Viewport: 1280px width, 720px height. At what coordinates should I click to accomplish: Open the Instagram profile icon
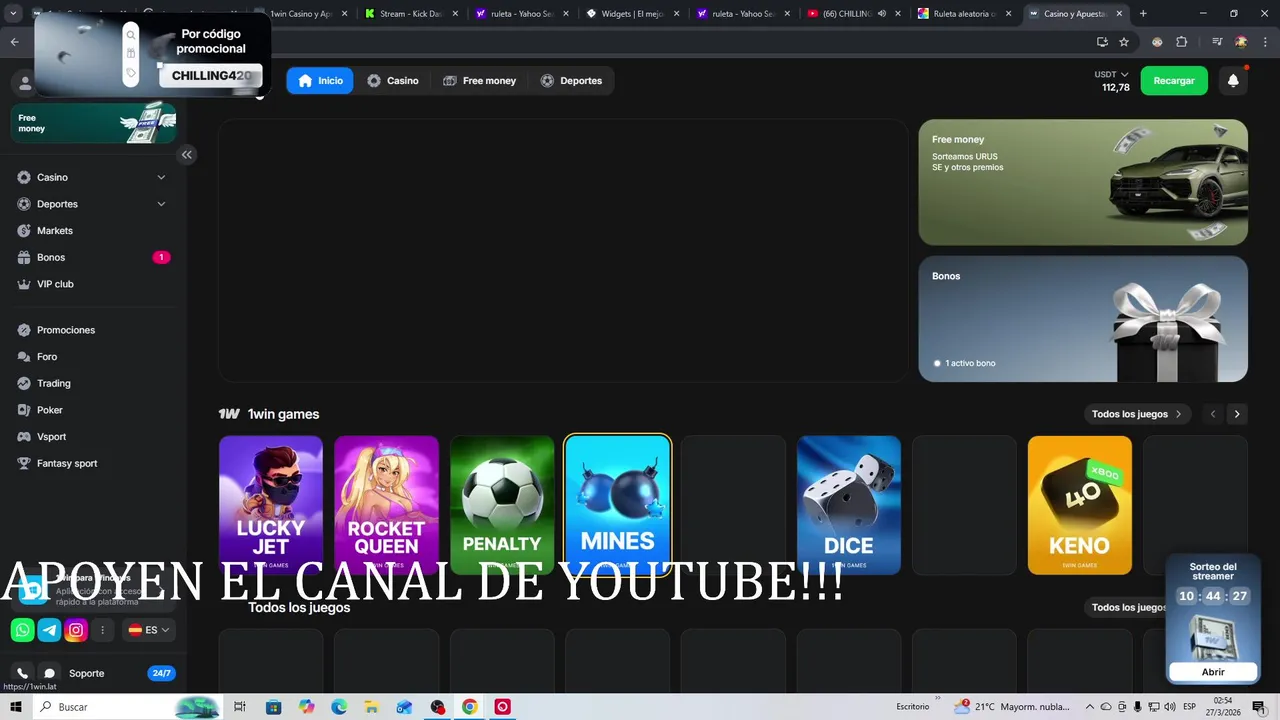(x=76, y=630)
